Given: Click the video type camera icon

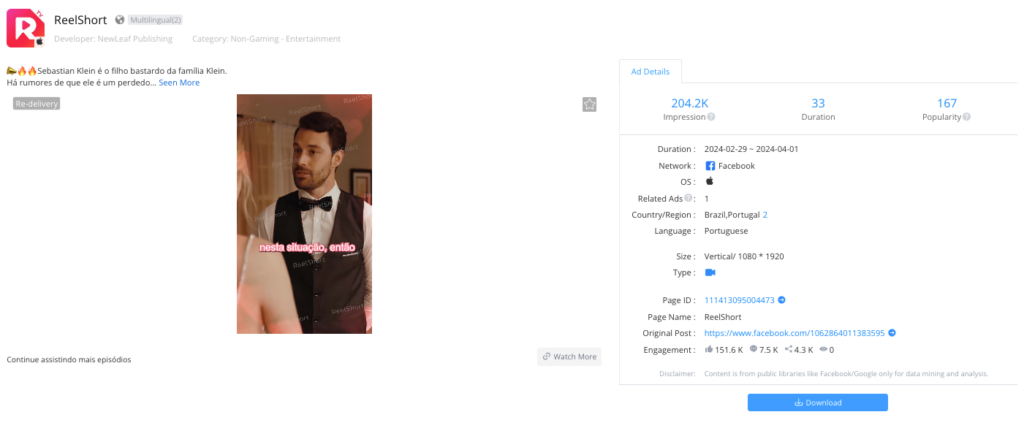Looking at the screenshot, I should click(x=711, y=272).
